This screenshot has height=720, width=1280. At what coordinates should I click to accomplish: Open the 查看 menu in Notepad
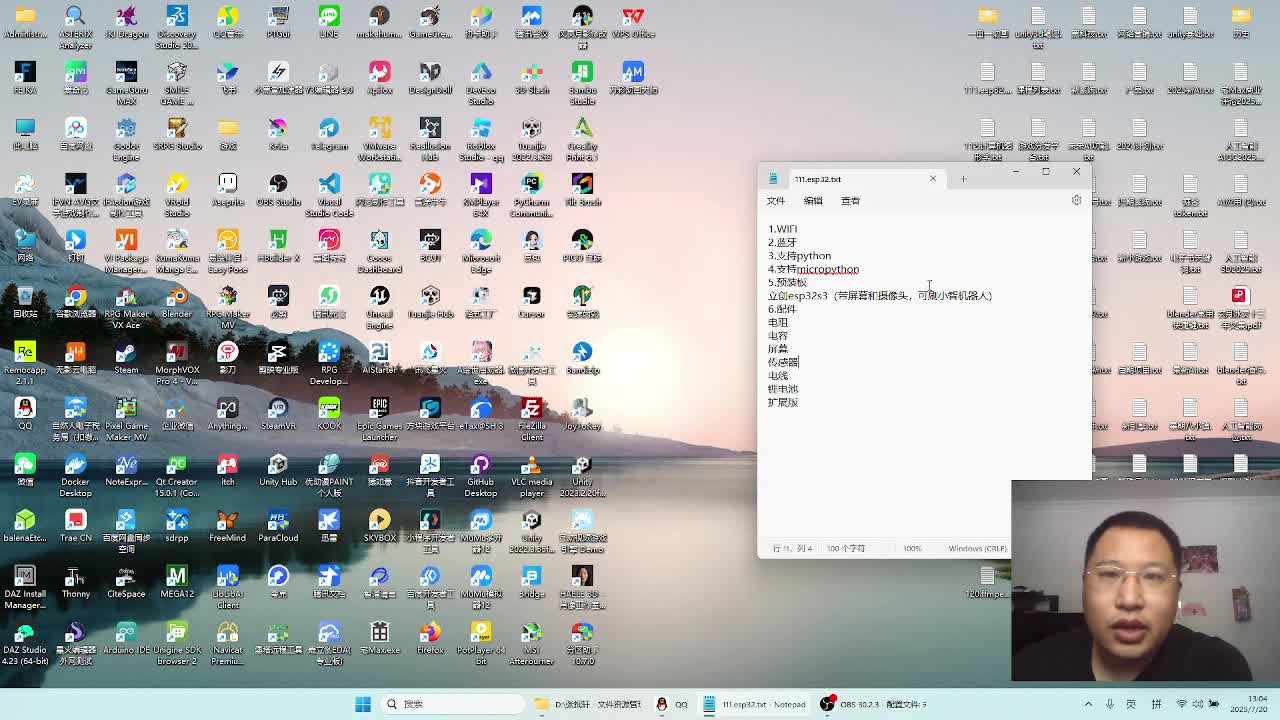[850, 201]
